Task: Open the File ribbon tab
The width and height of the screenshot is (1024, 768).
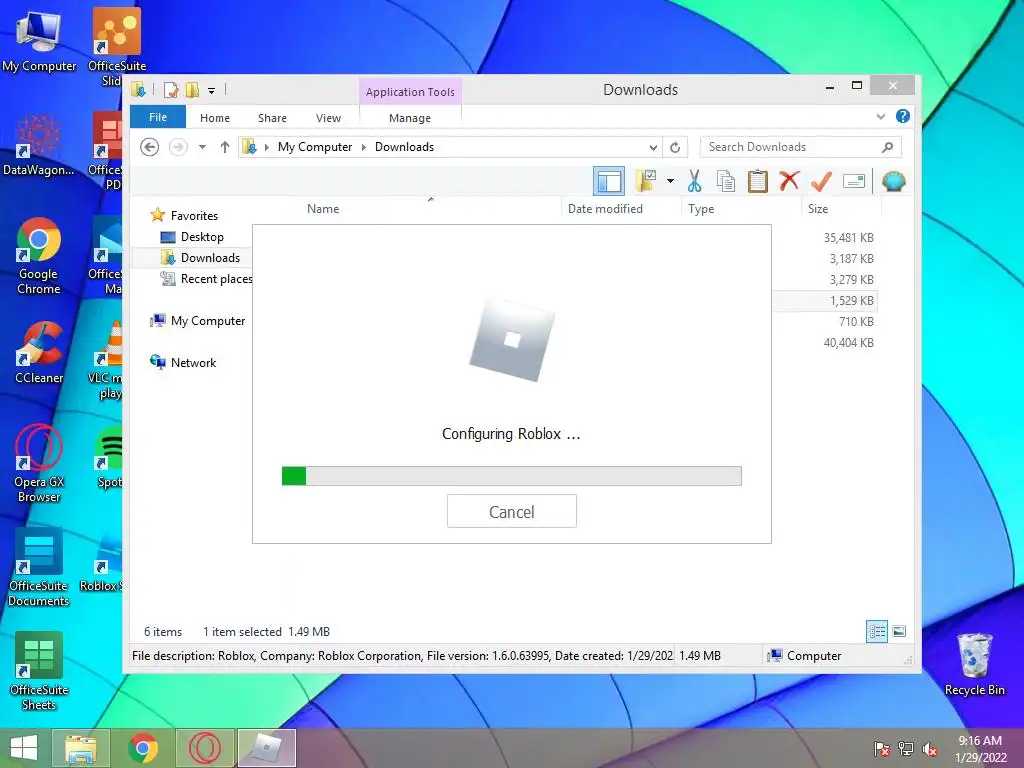Action: point(158,118)
